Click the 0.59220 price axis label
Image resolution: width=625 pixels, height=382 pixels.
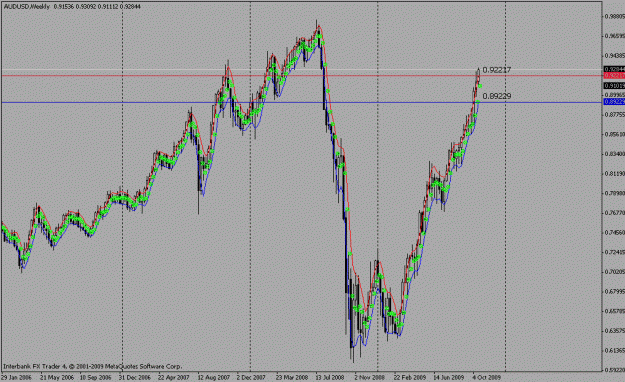(x=615, y=370)
